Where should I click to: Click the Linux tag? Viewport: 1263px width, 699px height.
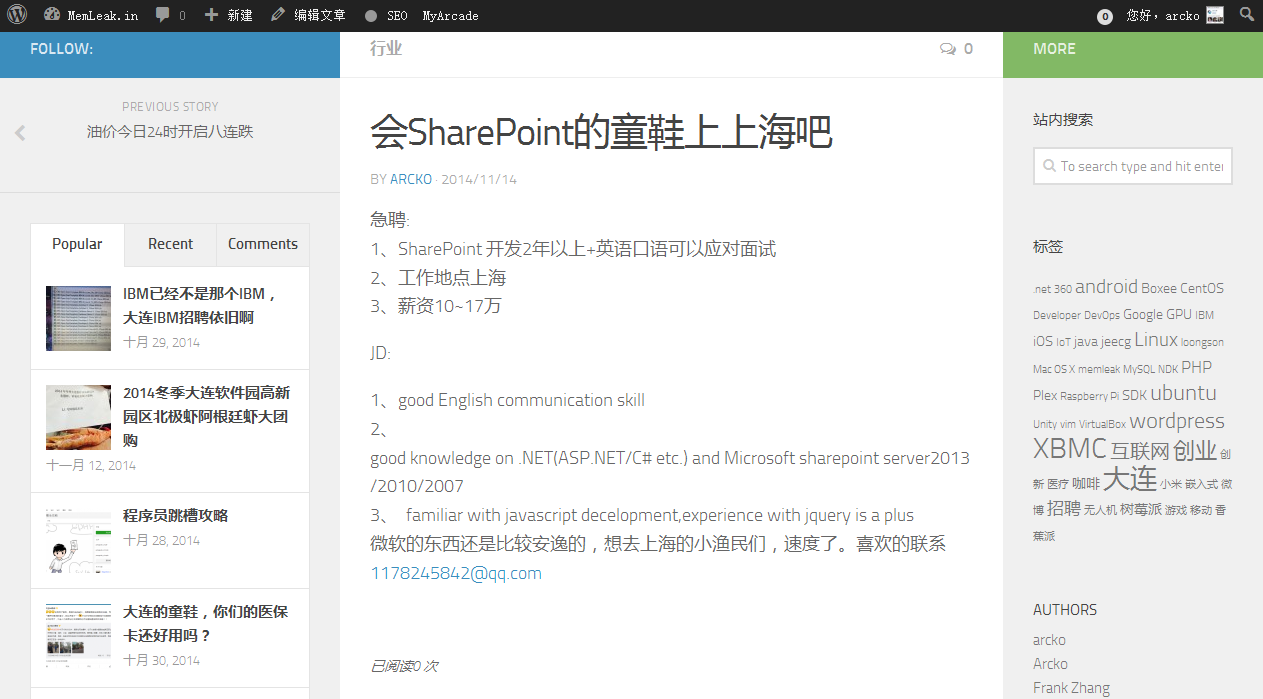click(x=1156, y=340)
